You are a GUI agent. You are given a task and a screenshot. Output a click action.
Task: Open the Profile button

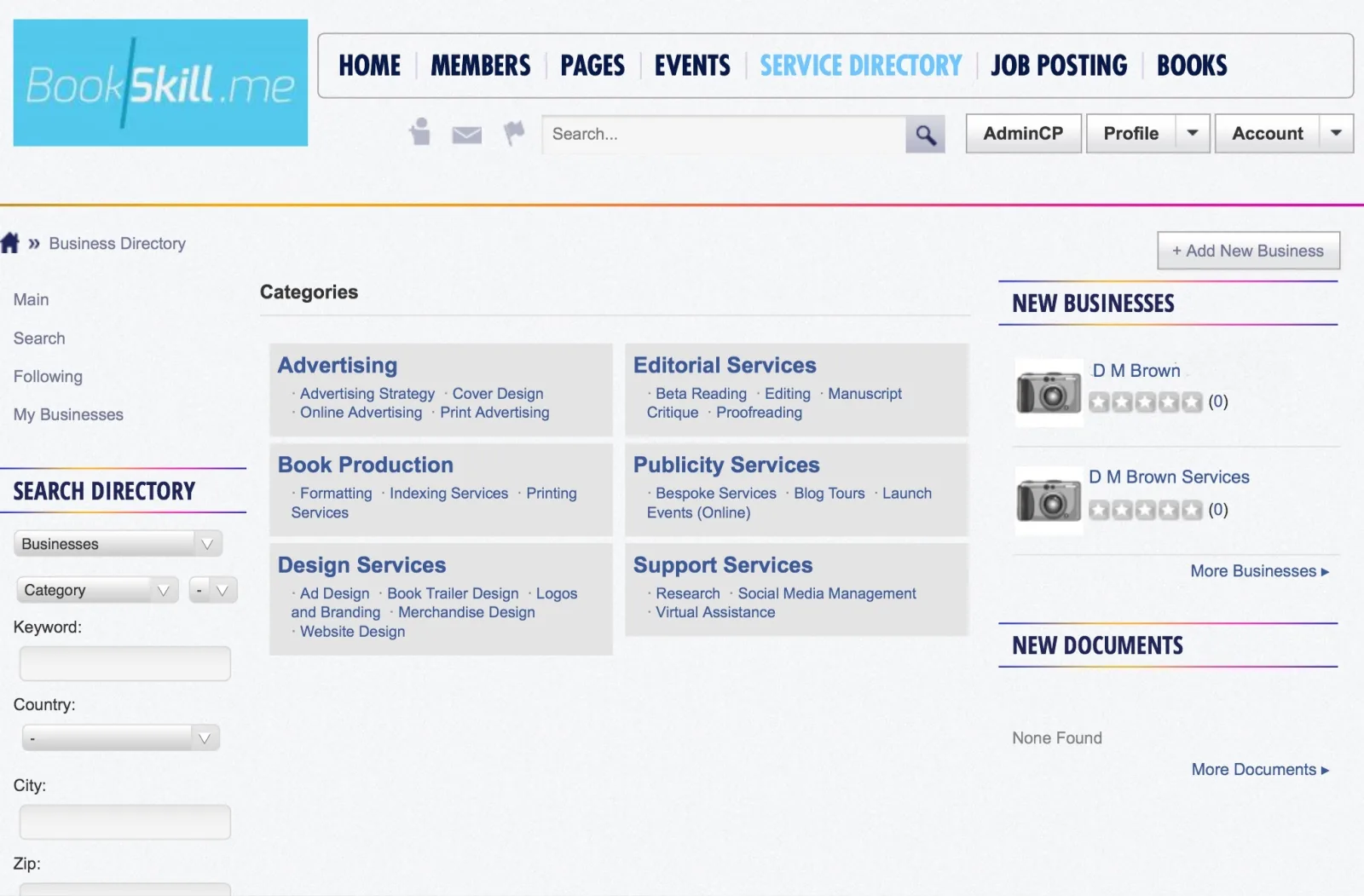coord(1131,133)
